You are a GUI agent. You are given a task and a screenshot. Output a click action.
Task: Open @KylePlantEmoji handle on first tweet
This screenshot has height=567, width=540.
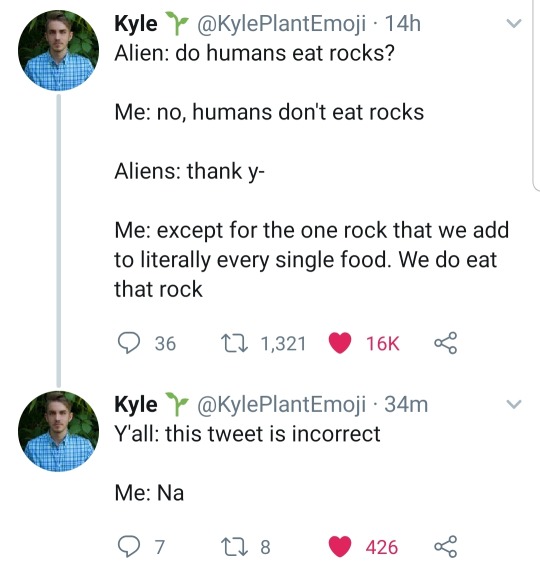click(281, 24)
